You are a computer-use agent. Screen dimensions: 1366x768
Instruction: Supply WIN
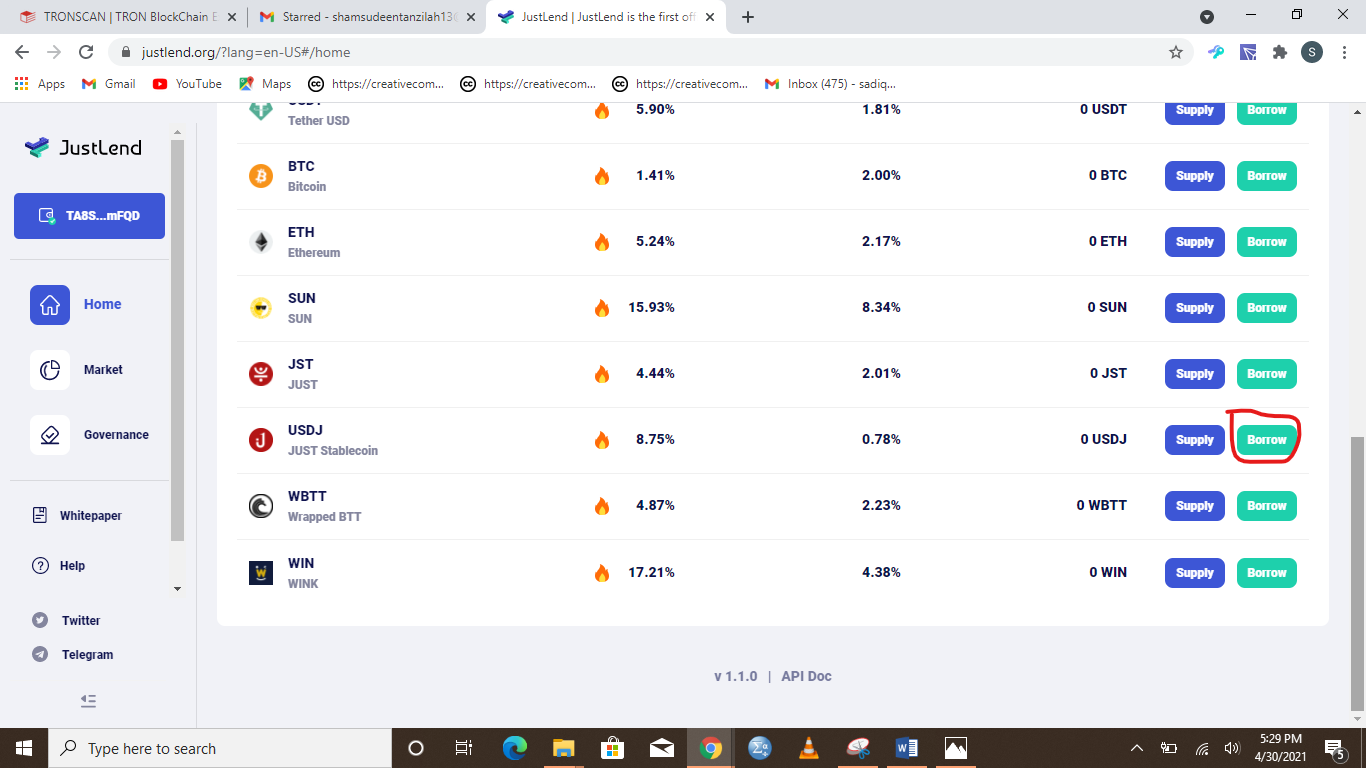1195,573
